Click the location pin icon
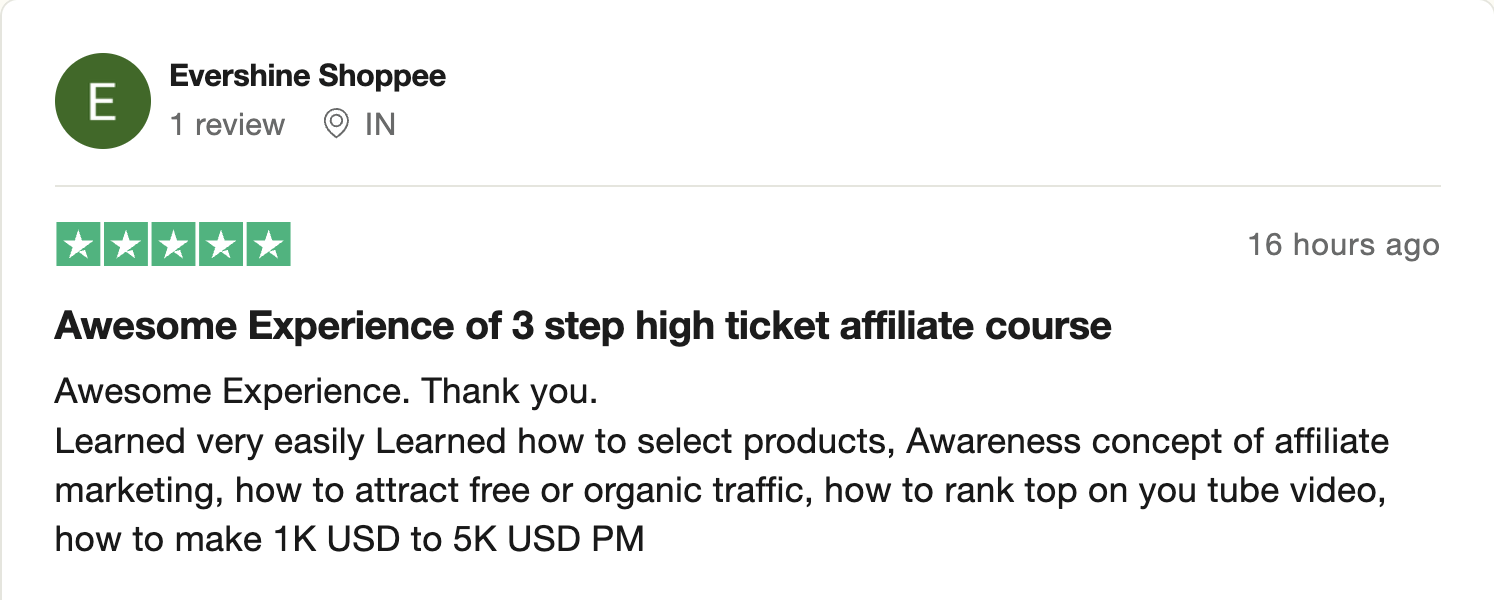The image size is (1494, 600). [x=337, y=124]
